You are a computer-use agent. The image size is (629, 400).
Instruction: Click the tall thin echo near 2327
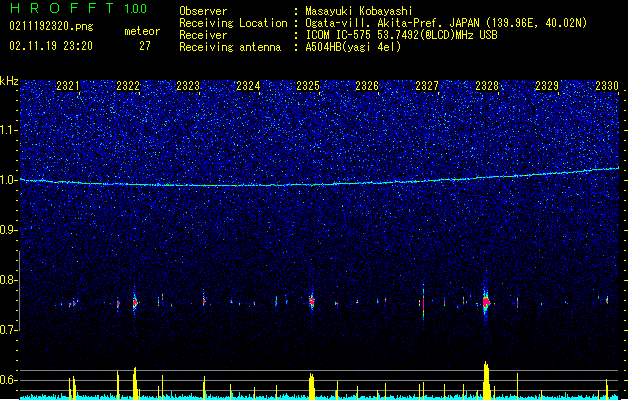click(x=424, y=303)
